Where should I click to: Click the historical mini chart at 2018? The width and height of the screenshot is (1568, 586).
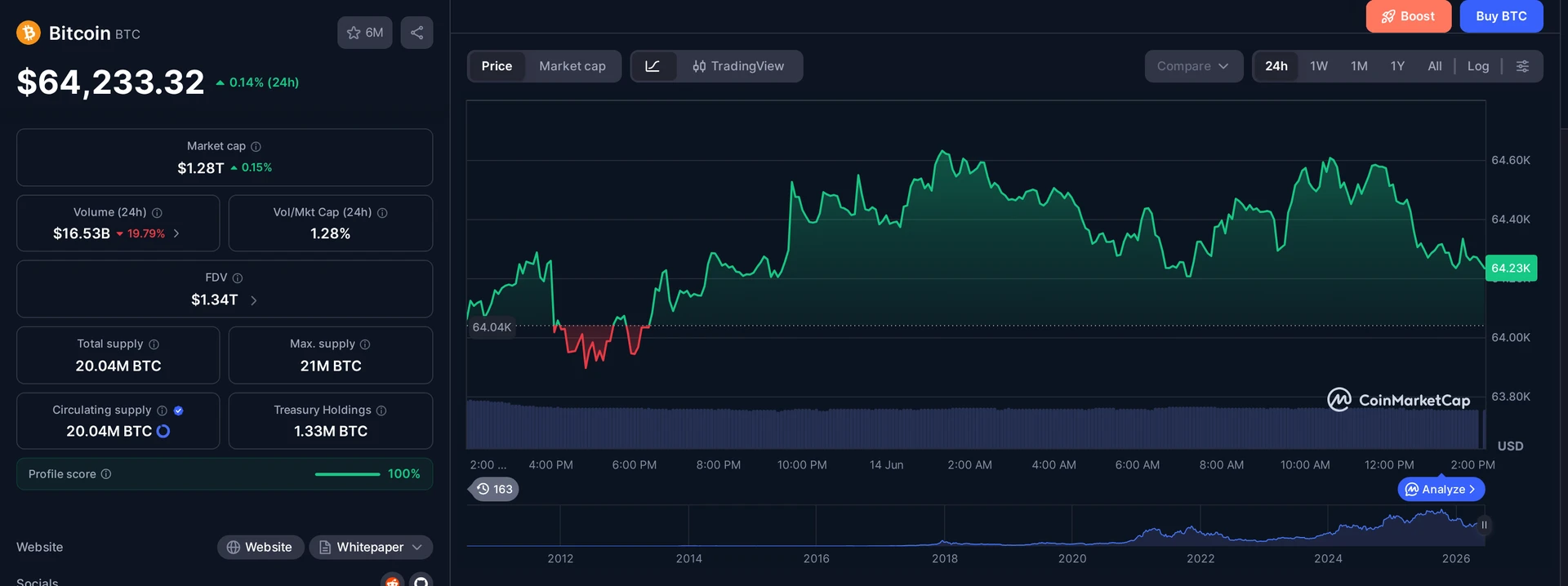tap(945, 526)
